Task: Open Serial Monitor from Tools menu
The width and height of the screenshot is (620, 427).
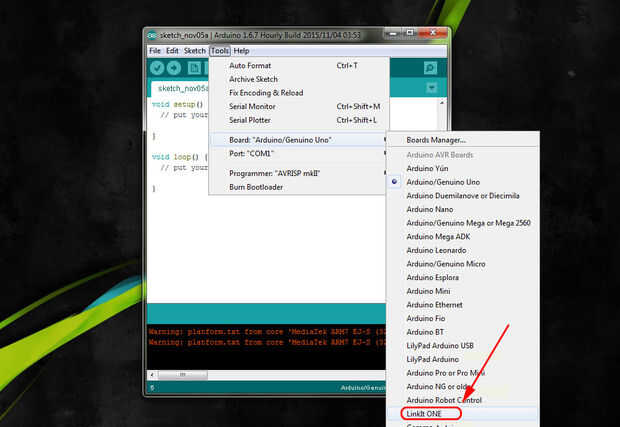Action: coord(298,106)
